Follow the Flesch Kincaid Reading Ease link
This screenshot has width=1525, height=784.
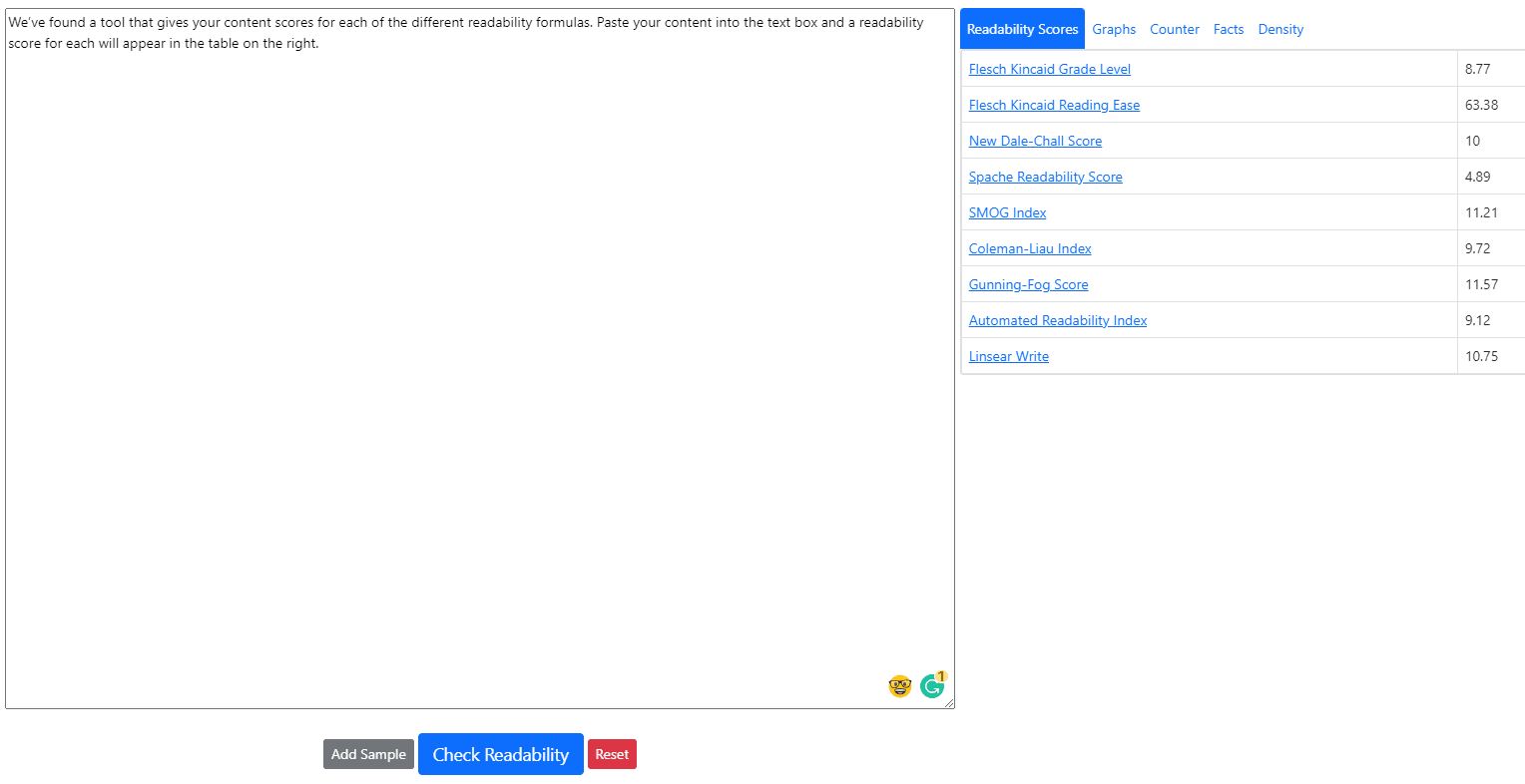(1054, 105)
